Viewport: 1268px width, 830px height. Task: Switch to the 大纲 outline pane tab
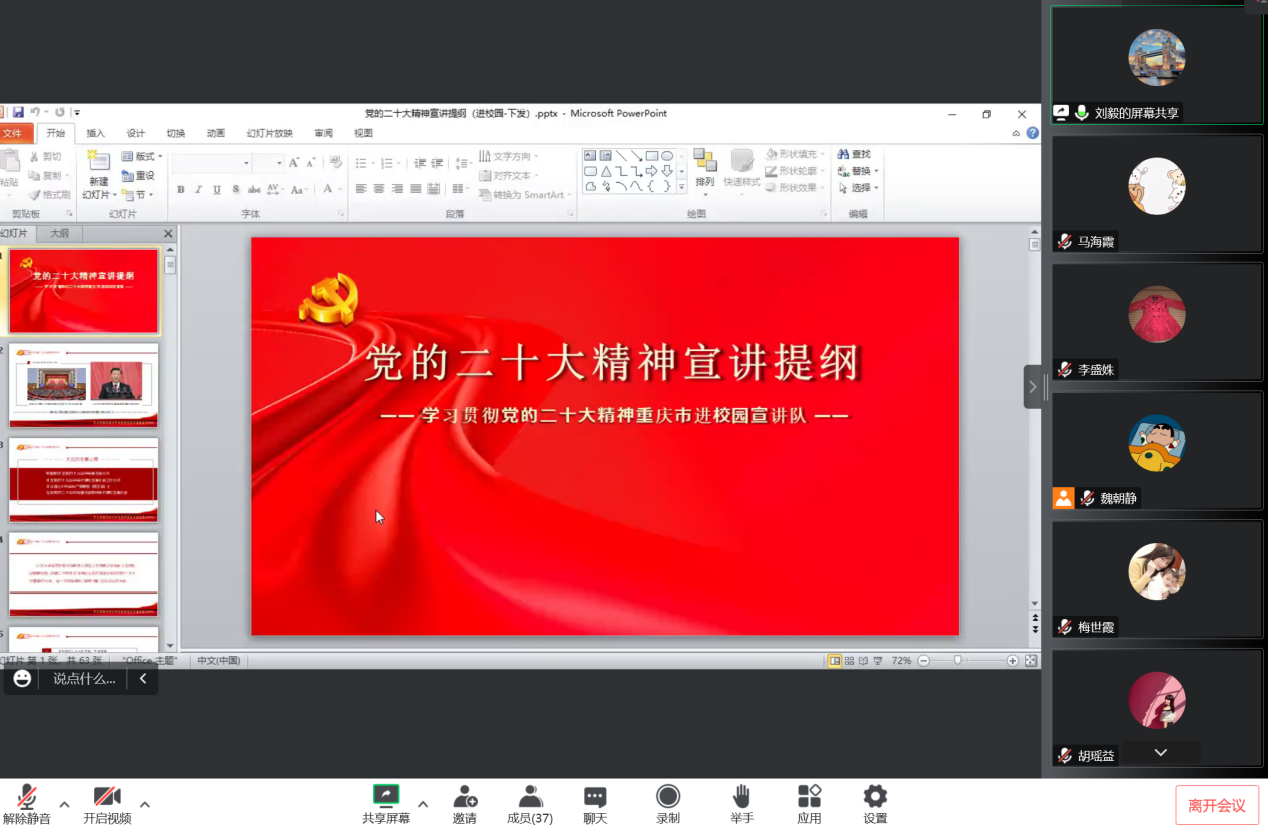[60, 233]
